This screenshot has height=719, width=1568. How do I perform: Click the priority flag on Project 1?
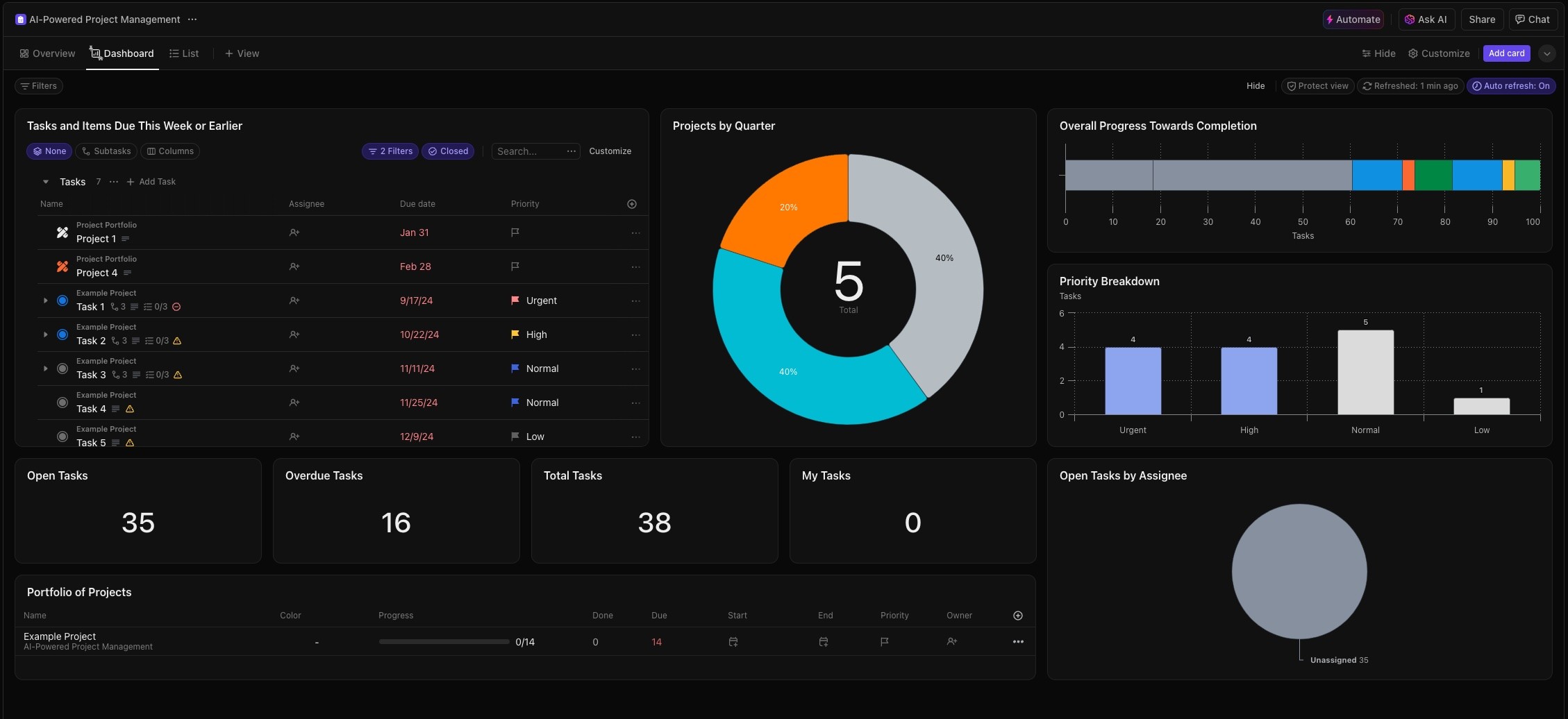pos(515,232)
